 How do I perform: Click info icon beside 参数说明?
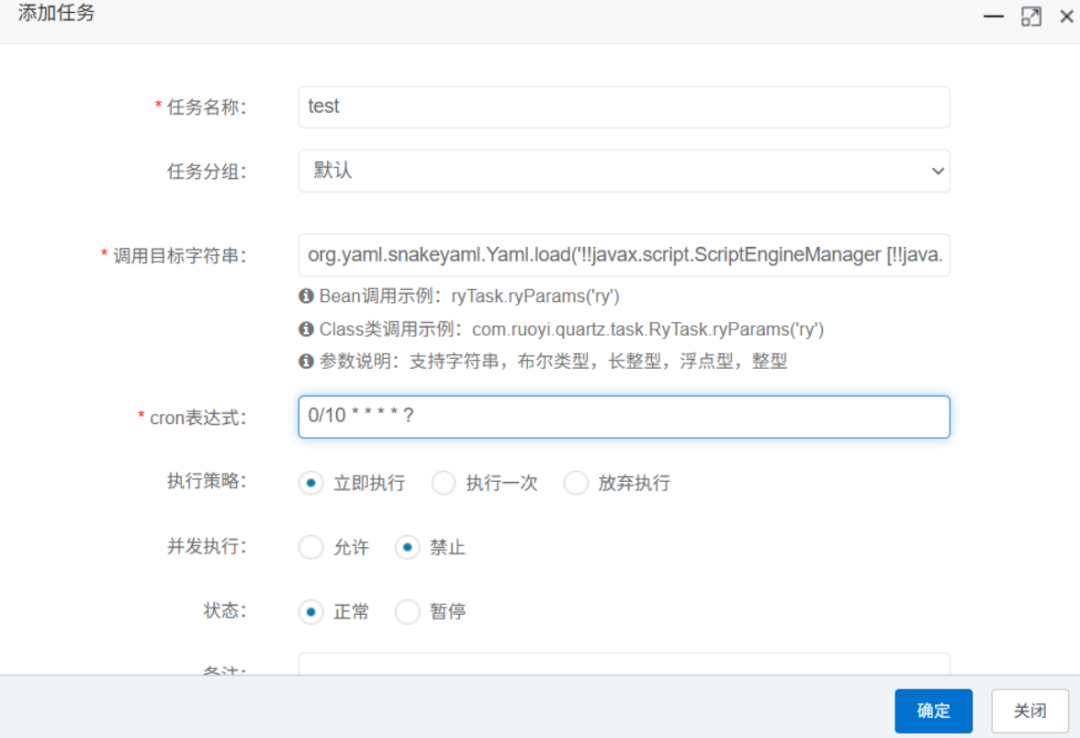click(306, 361)
